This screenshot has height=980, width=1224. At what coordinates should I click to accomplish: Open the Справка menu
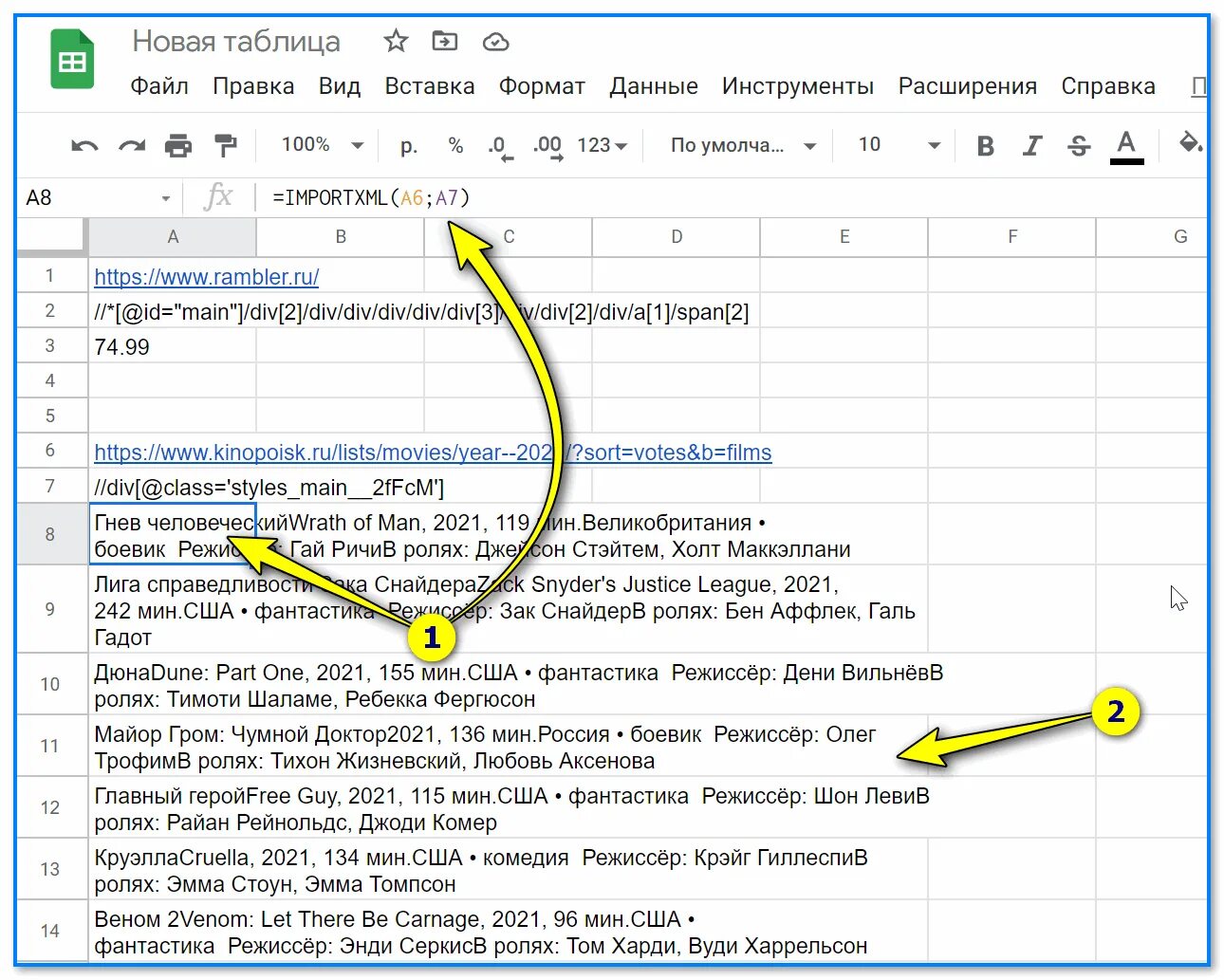coord(1108,86)
